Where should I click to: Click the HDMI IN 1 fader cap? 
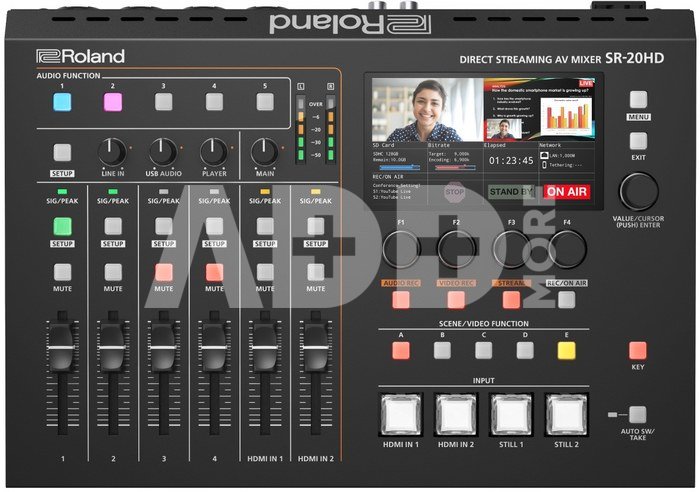click(265, 346)
